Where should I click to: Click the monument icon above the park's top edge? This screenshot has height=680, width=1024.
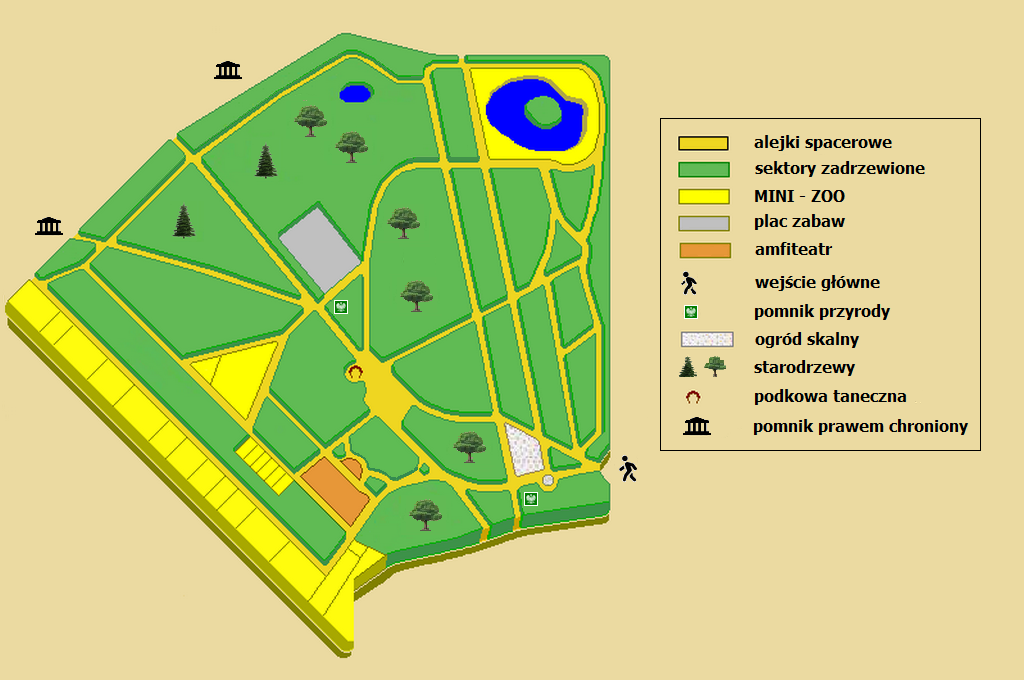(x=228, y=70)
